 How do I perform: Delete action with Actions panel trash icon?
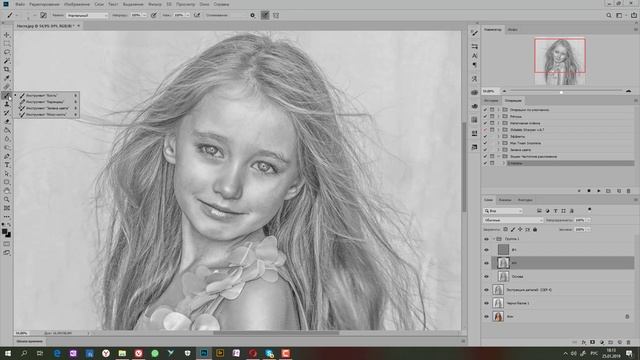click(x=629, y=191)
